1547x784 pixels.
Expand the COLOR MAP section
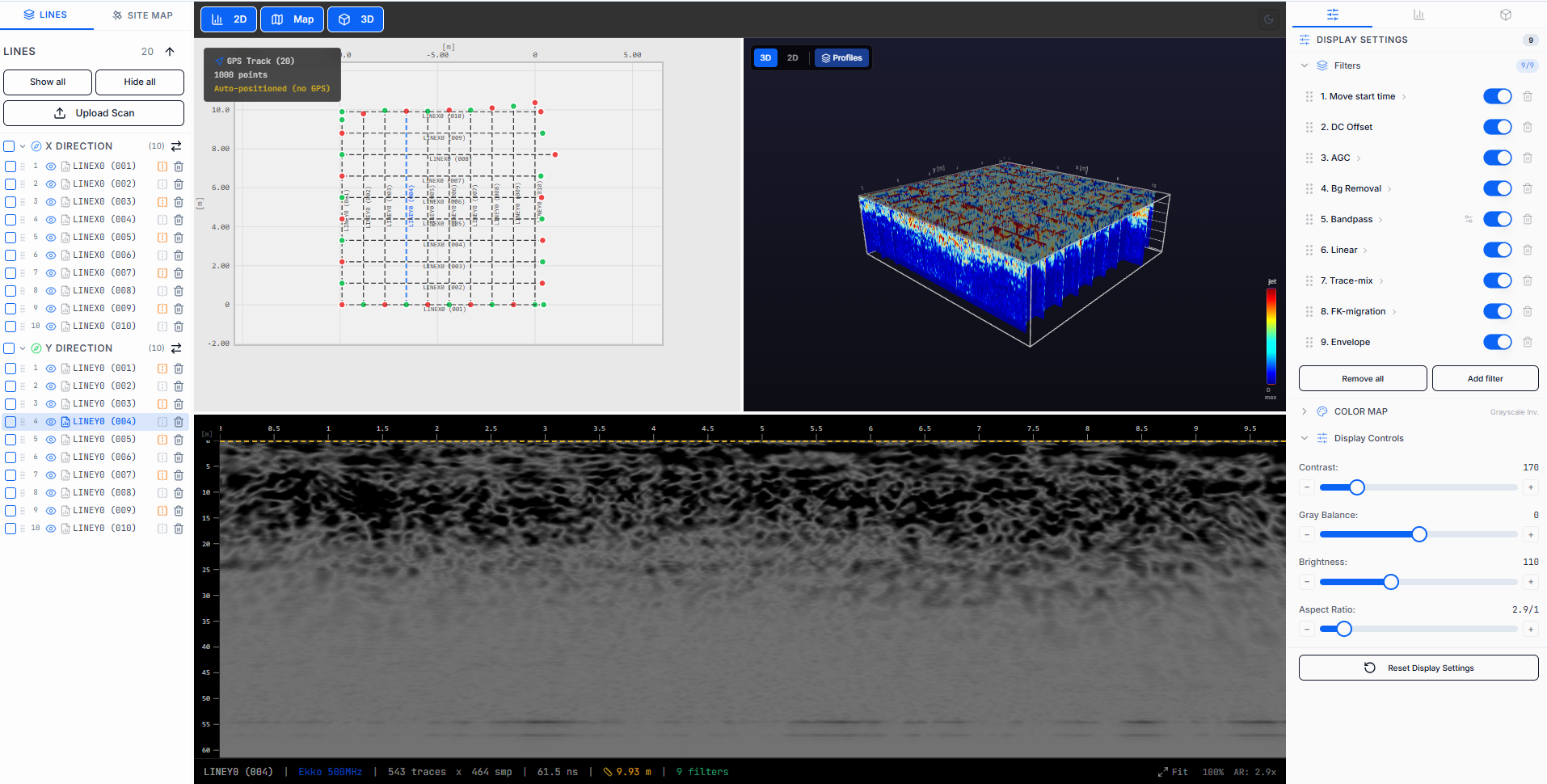pyautogui.click(x=1305, y=411)
